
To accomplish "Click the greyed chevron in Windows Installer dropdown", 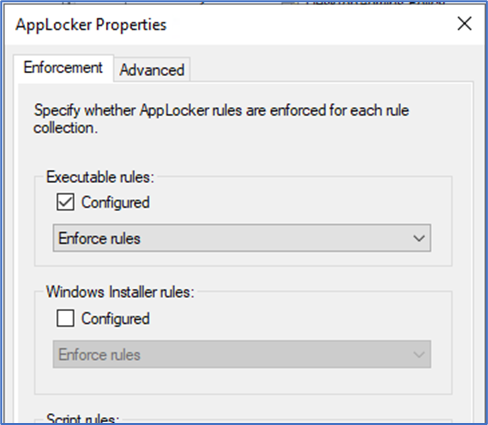I will (x=419, y=354).
